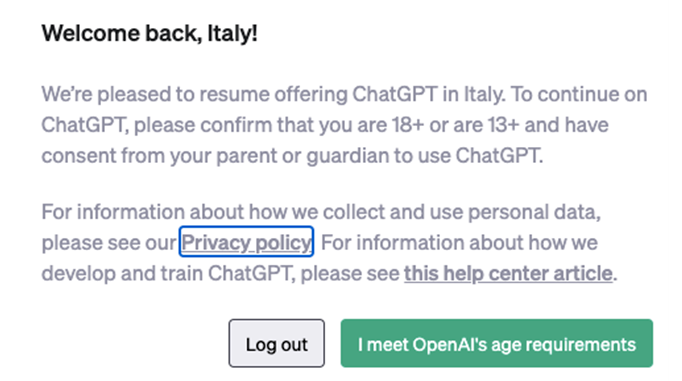Screen dimensions: 682x381
Task: Follow the focused Privacy policy hyperlink
Action: pyautogui.click(x=246, y=242)
